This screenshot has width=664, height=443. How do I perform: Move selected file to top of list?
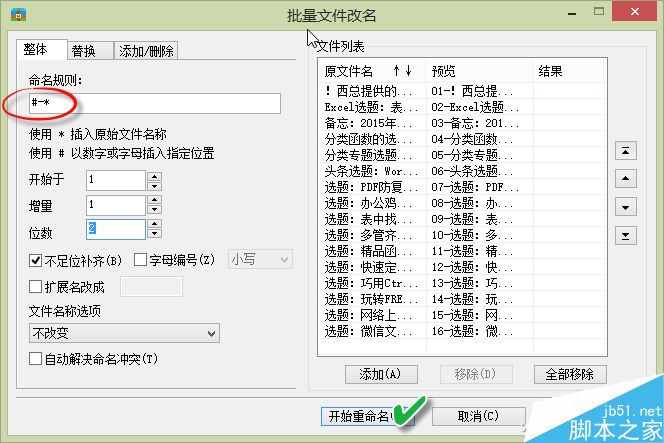(625, 151)
